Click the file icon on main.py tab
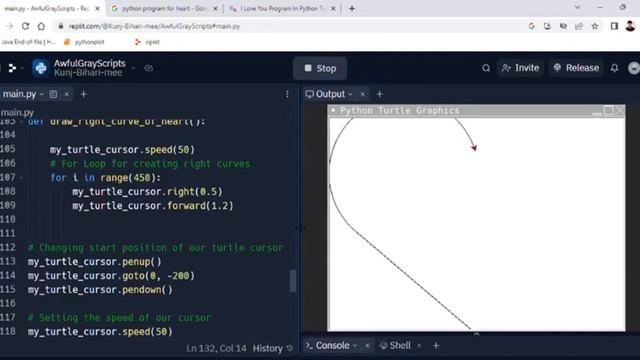This screenshot has width=640, height=360. (x=53, y=94)
